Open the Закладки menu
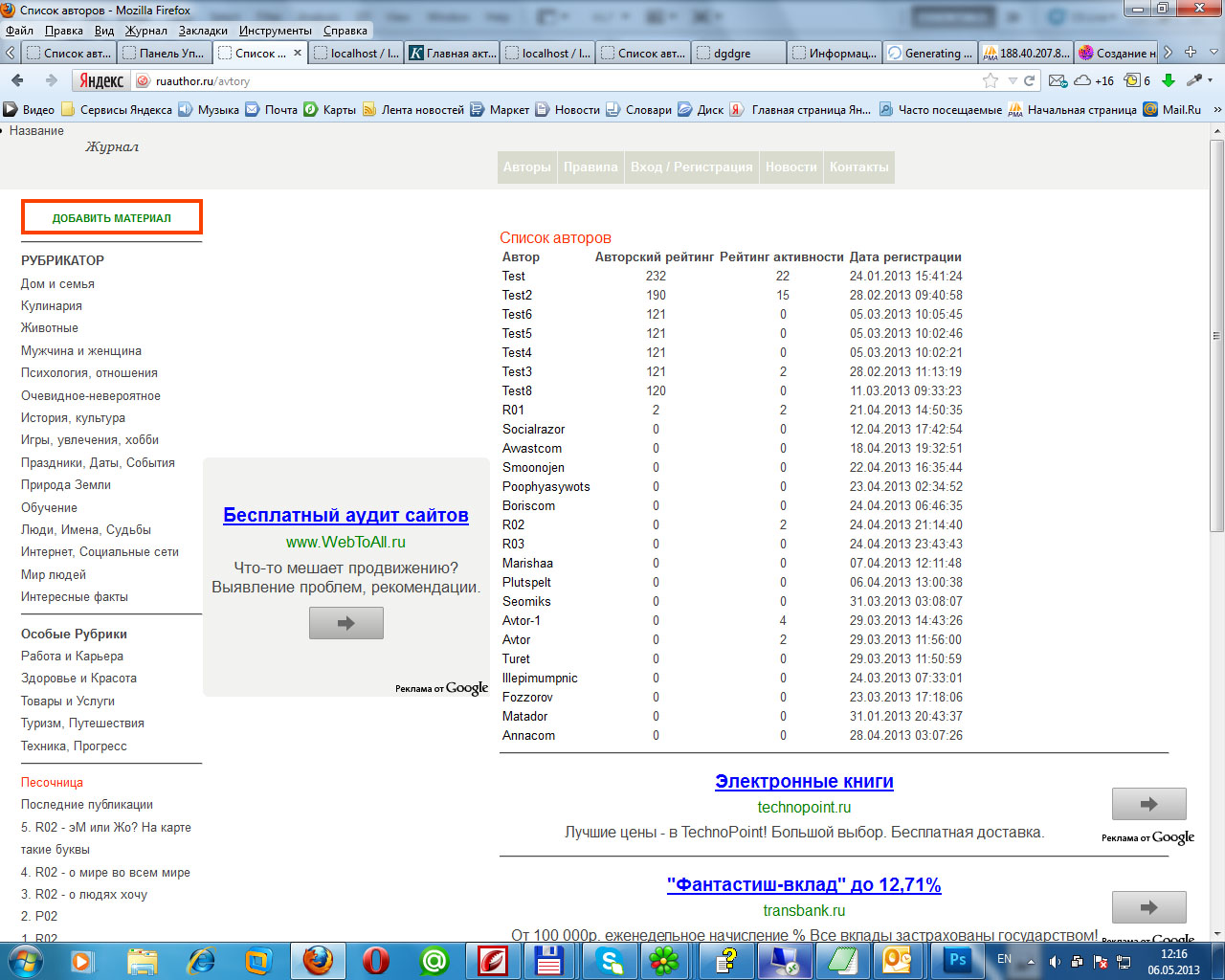Image resolution: width=1225 pixels, height=980 pixels. coord(203,31)
